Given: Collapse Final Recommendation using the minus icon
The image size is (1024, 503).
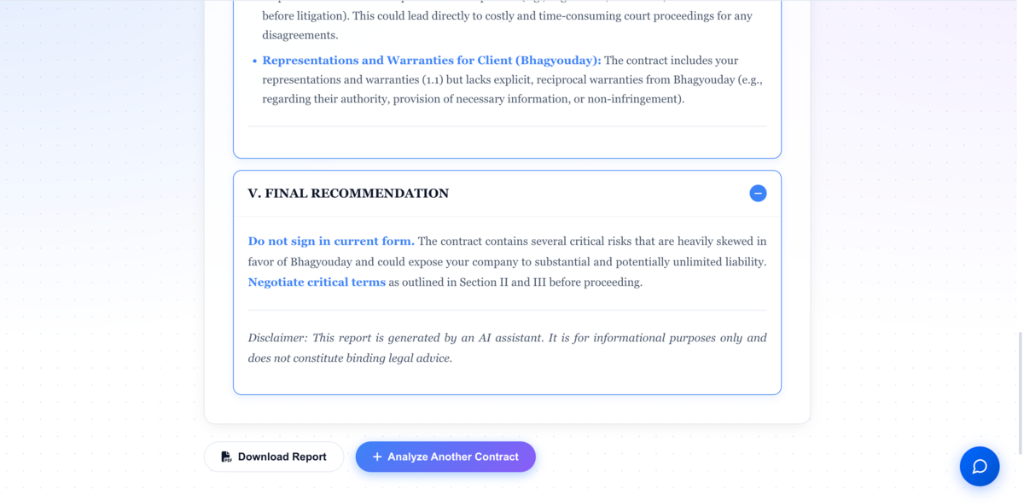Looking at the screenshot, I should tap(758, 193).
